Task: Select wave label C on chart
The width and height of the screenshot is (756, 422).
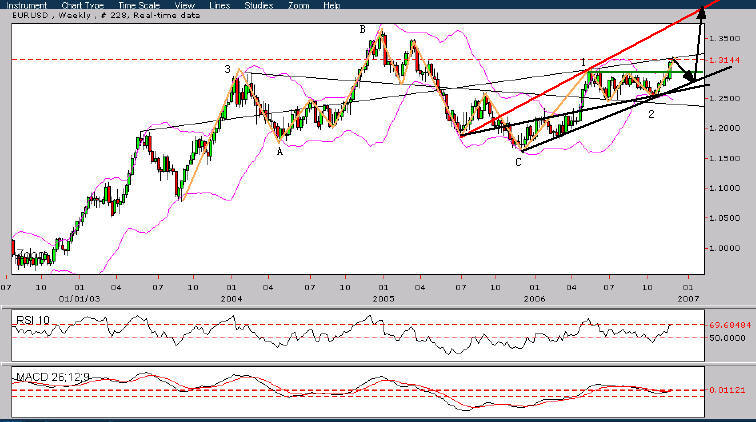Action: (518, 163)
